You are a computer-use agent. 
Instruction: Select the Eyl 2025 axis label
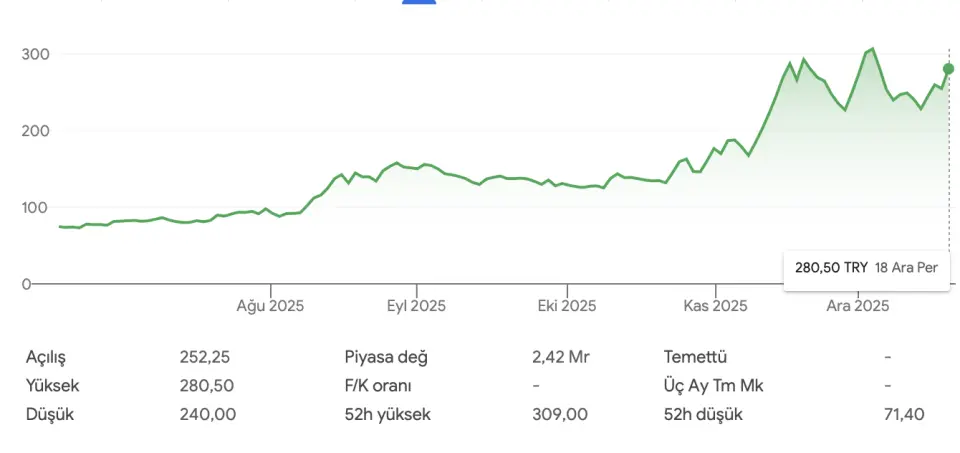[x=416, y=306]
